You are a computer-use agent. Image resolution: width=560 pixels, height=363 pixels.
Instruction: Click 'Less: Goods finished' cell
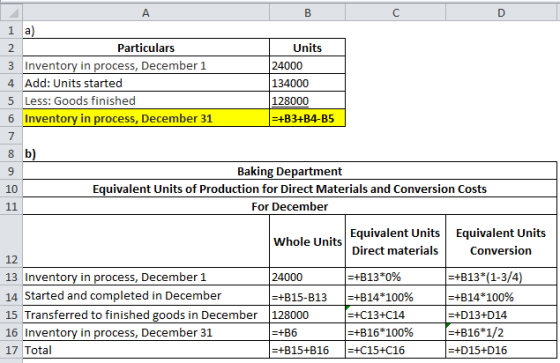(146, 100)
